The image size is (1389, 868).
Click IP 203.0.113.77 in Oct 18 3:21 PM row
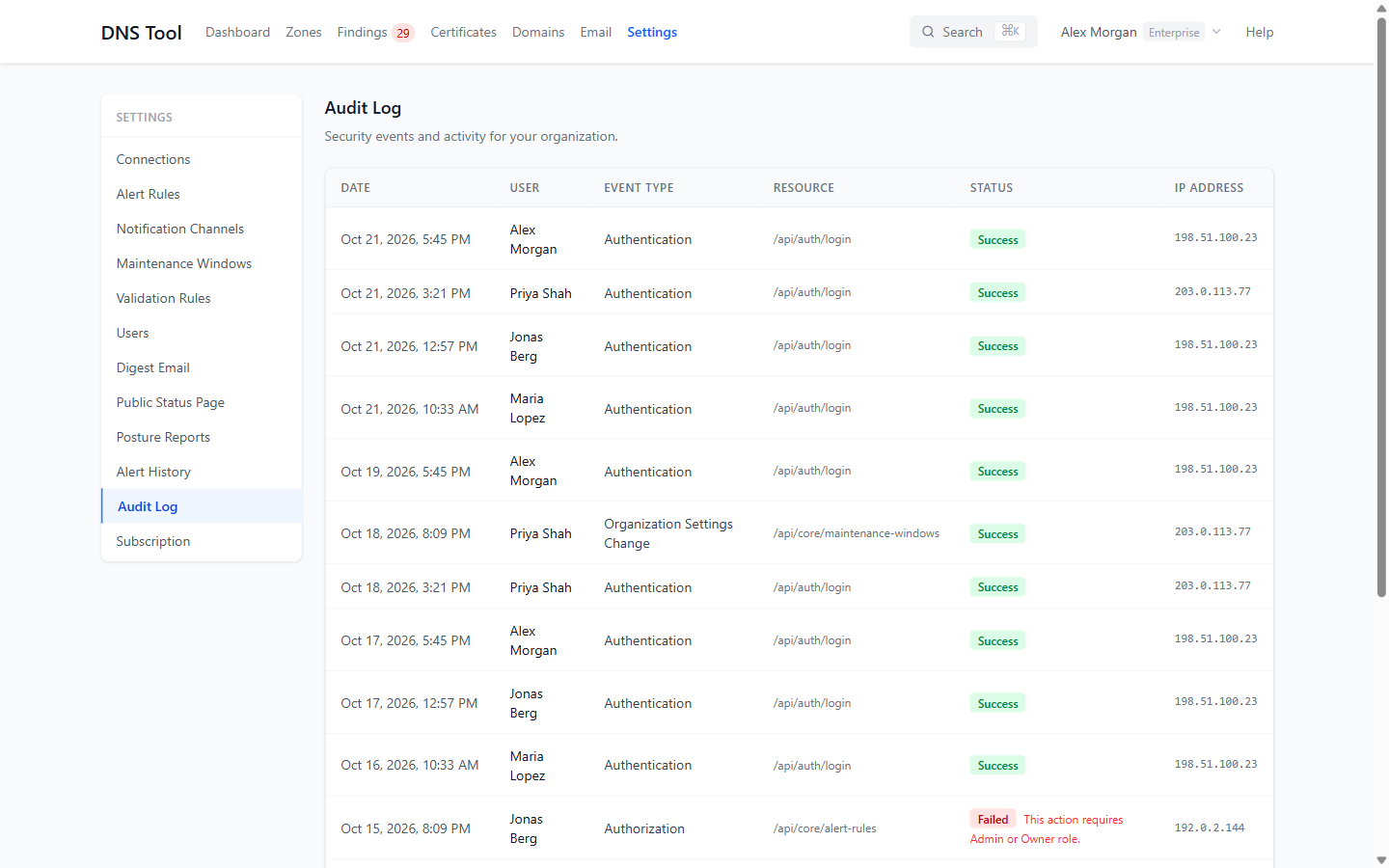tap(1212, 585)
